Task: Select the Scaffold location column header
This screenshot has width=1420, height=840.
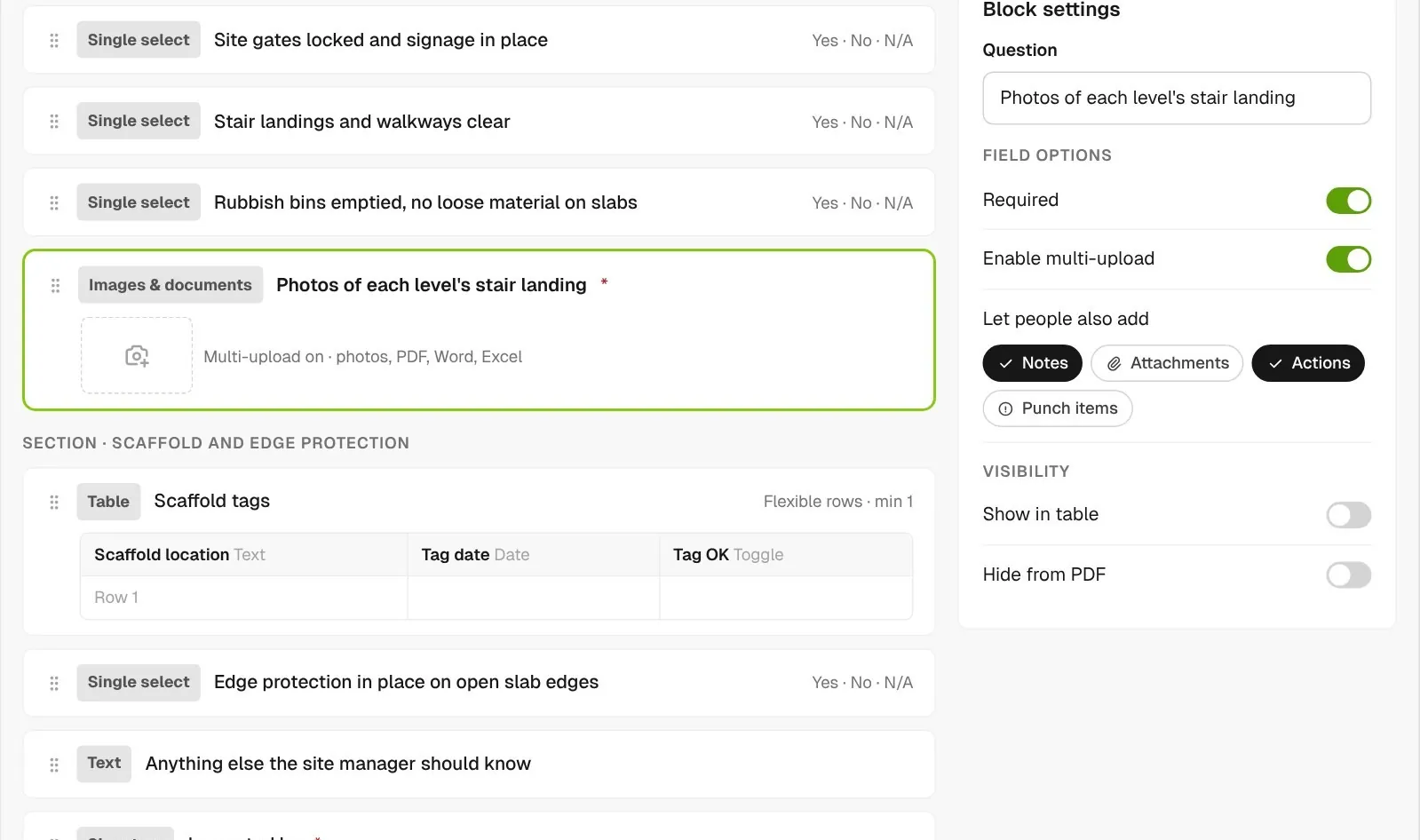Action: (x=243, y=555)
